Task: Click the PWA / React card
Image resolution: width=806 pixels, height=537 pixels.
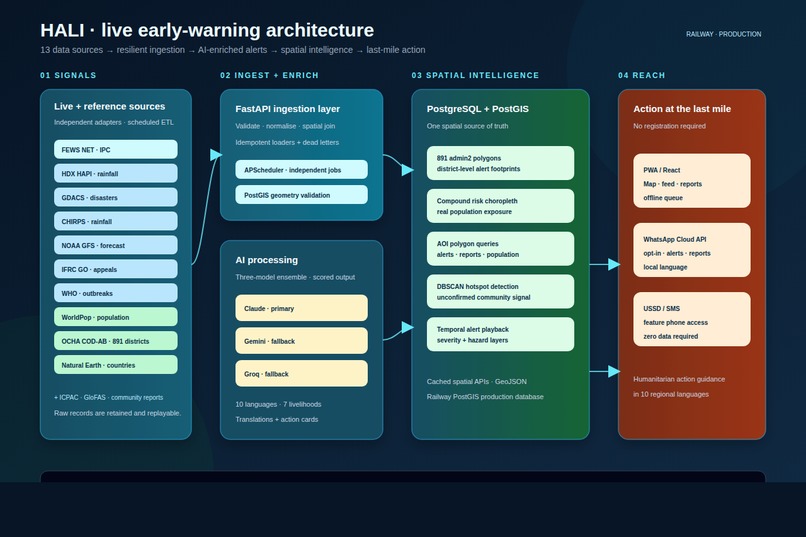Action: click(x=691, y=181)
